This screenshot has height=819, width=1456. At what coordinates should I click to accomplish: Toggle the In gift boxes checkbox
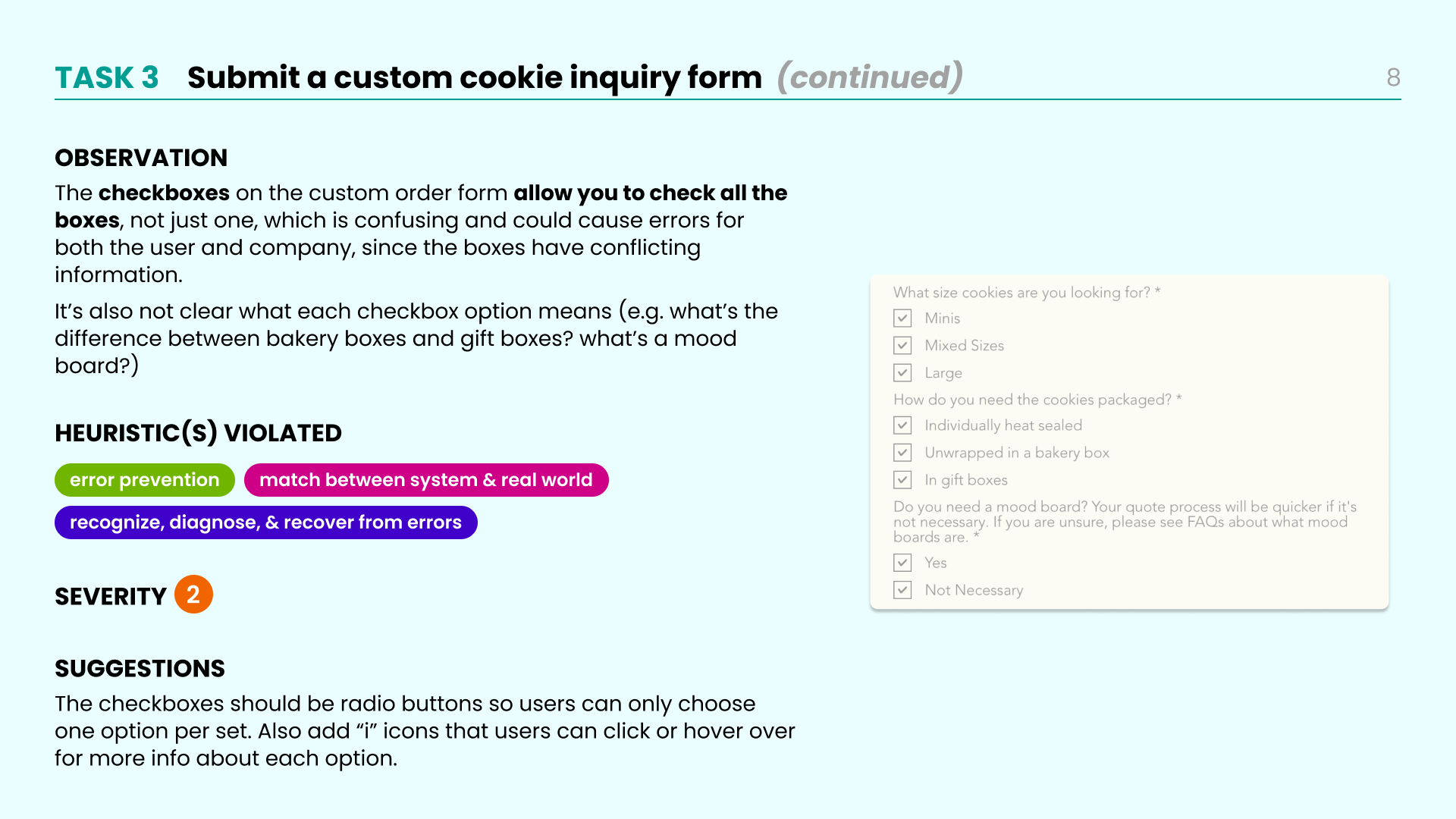(x=902, y=480)
